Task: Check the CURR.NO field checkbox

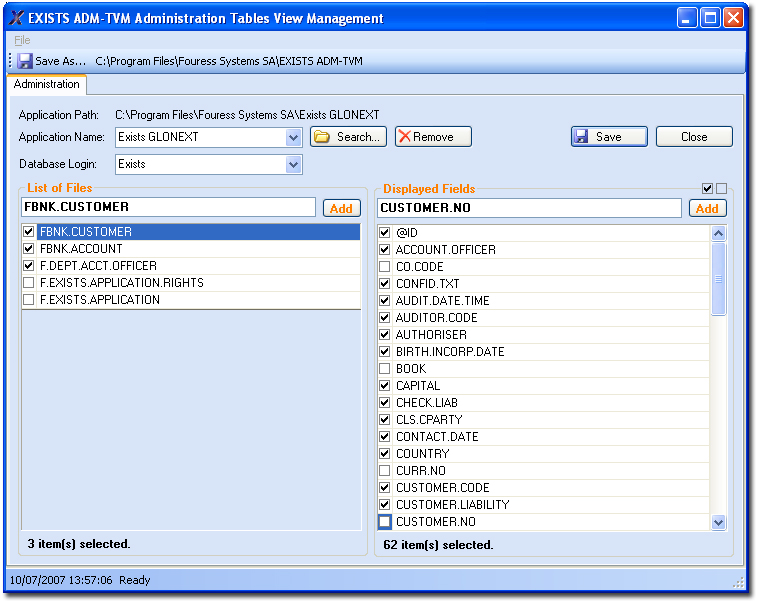Action: pyautogui.click(x=385, y=471)
